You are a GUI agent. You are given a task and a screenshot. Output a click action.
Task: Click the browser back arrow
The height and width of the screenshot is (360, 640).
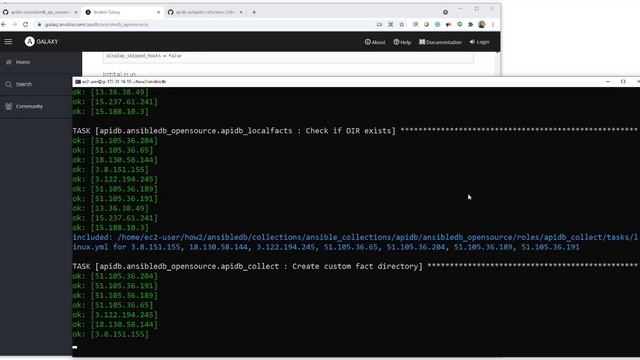tap(4, 24)
